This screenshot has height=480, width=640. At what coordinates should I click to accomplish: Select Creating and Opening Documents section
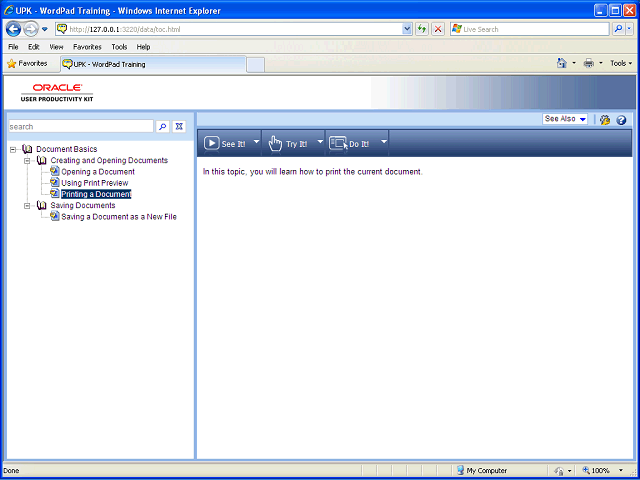click(109, 160)
